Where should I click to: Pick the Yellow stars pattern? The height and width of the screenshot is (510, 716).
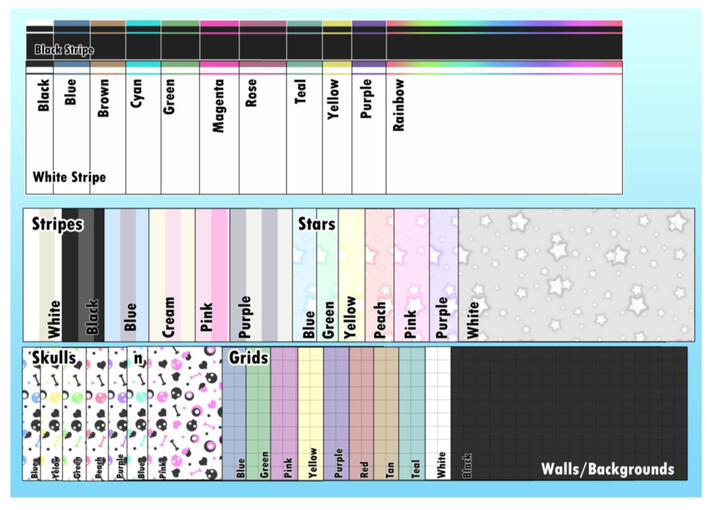point(352,274)
